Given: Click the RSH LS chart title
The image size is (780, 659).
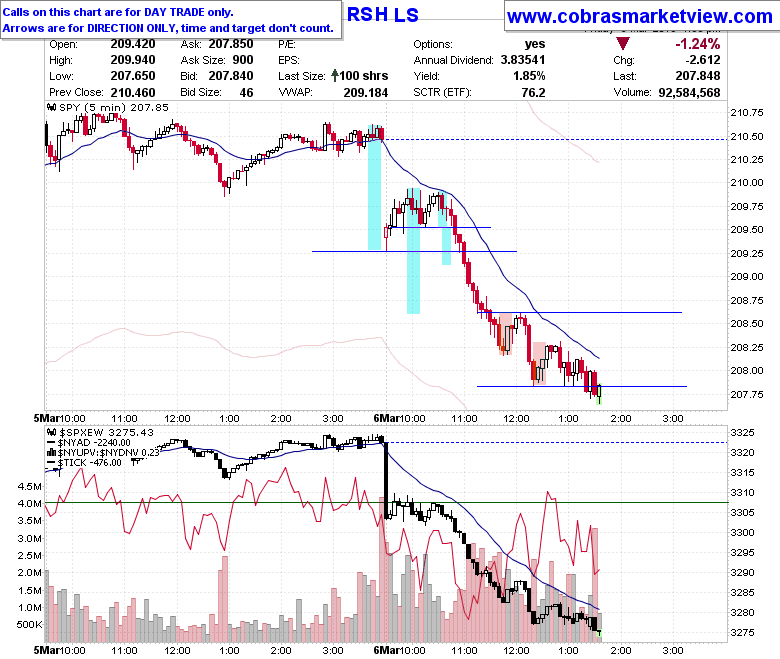Looking at the screenshot, I should tap(383, 14).
